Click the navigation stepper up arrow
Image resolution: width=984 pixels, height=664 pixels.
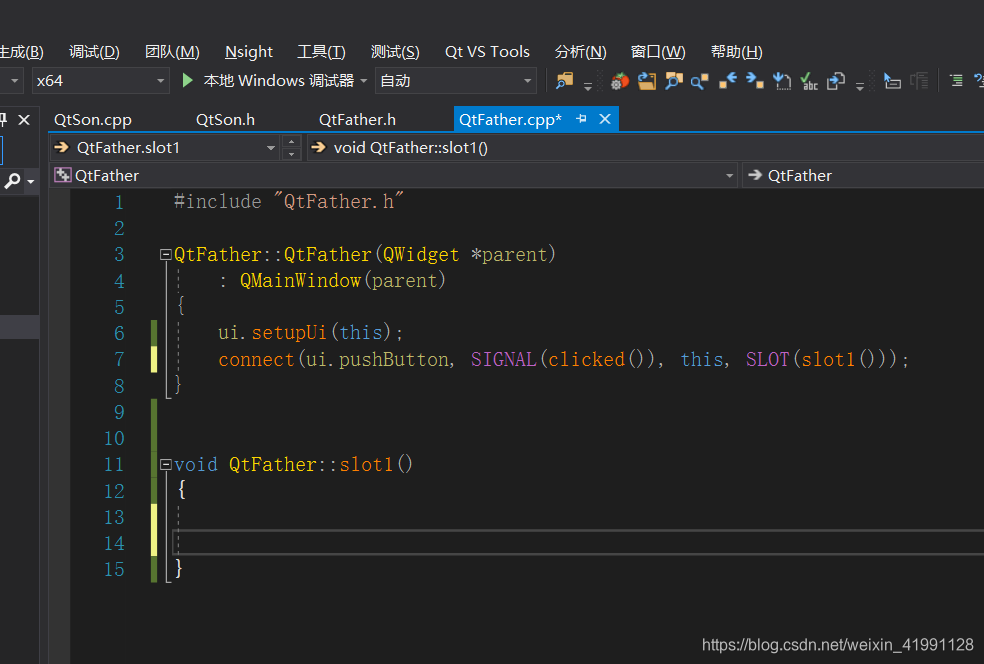[x=291, y=141]
